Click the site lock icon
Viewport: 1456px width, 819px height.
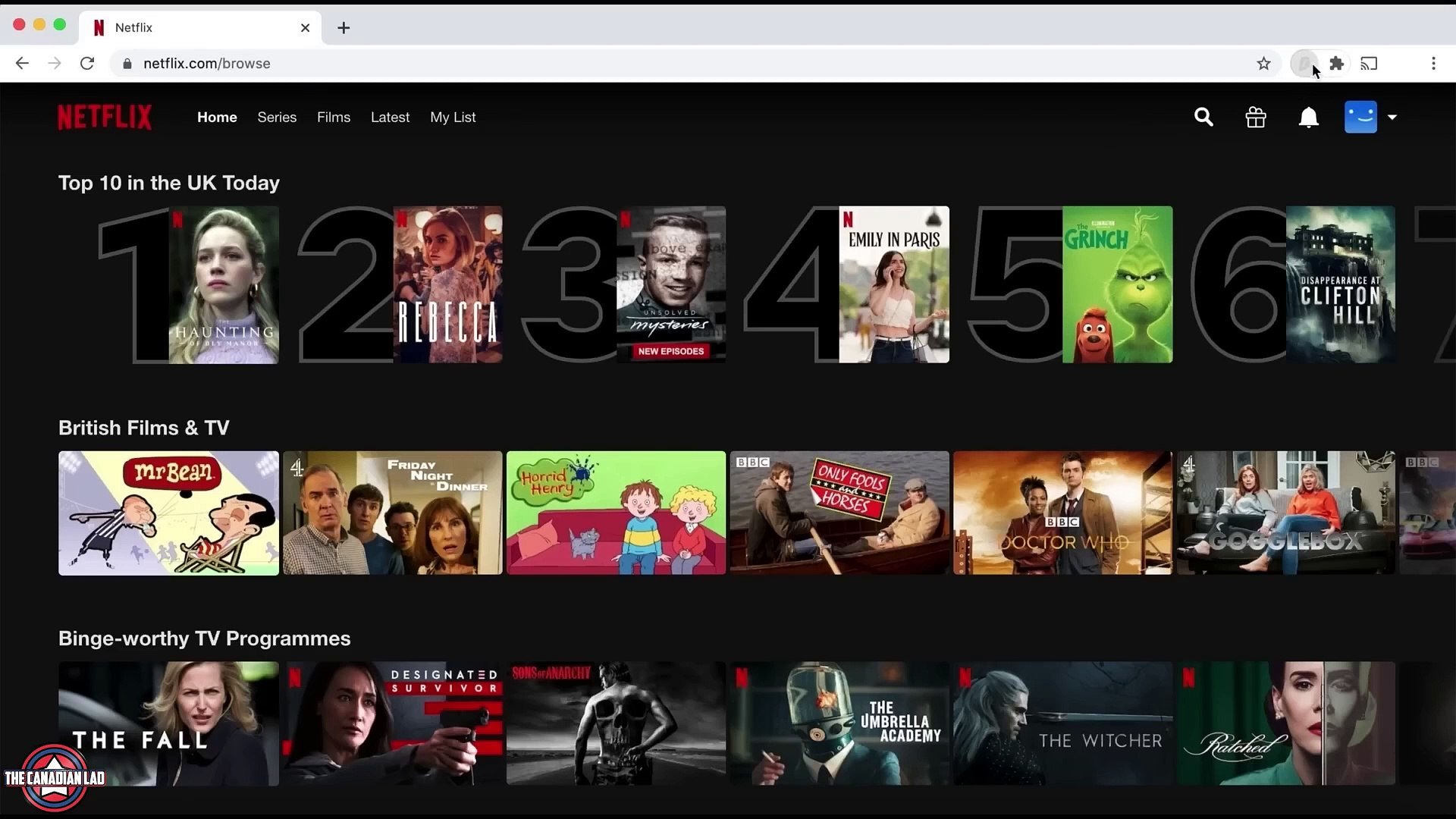pos(127,64)
